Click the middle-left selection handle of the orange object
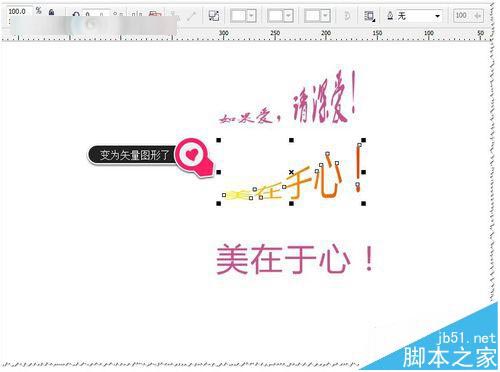Screen dimensions: 500x372 point(219,172)
